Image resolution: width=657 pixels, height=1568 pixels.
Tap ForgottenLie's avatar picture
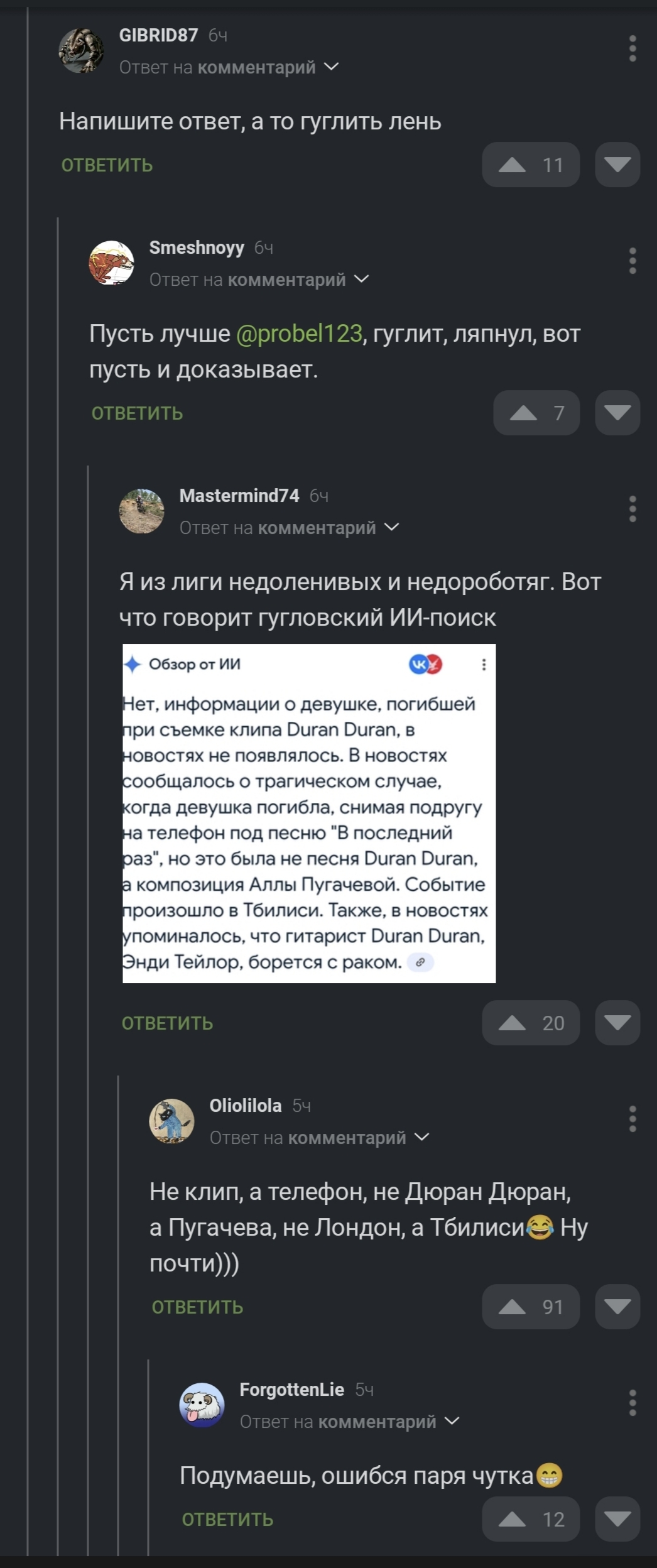click(x=202, y=1405)
